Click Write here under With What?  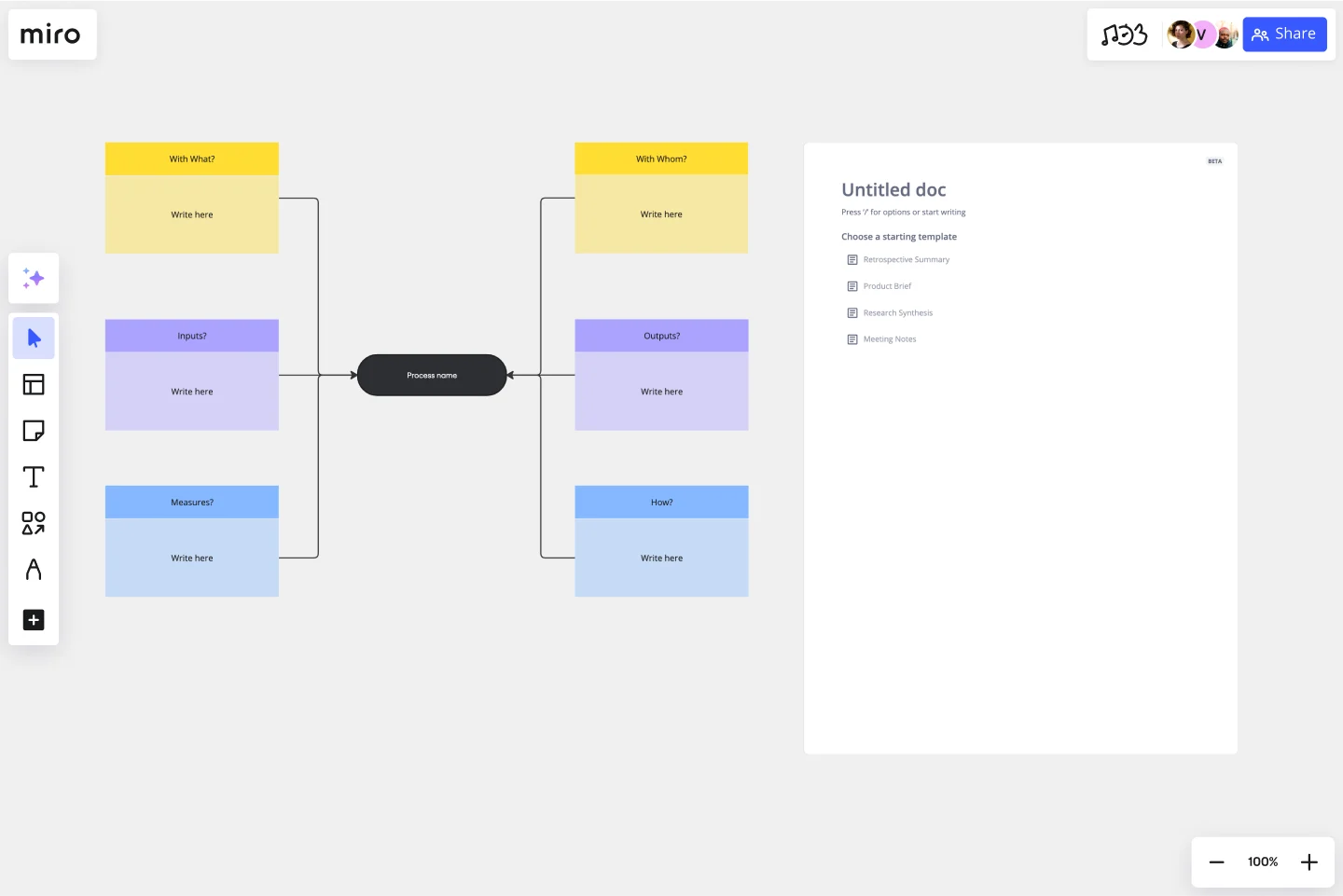click(x=192, y=214)
